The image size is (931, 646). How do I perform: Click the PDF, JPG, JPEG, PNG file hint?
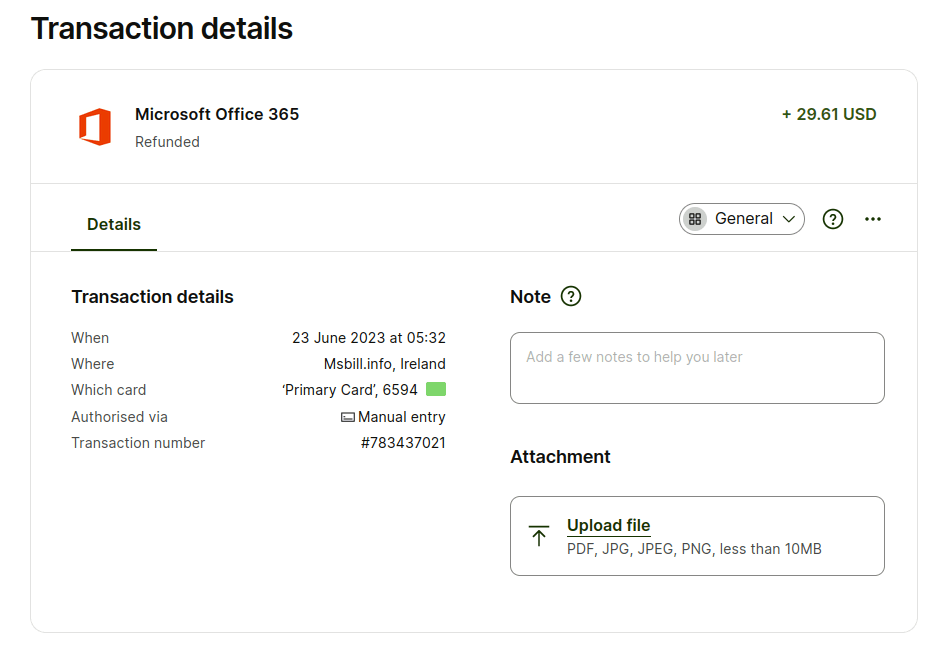(694, 549)
